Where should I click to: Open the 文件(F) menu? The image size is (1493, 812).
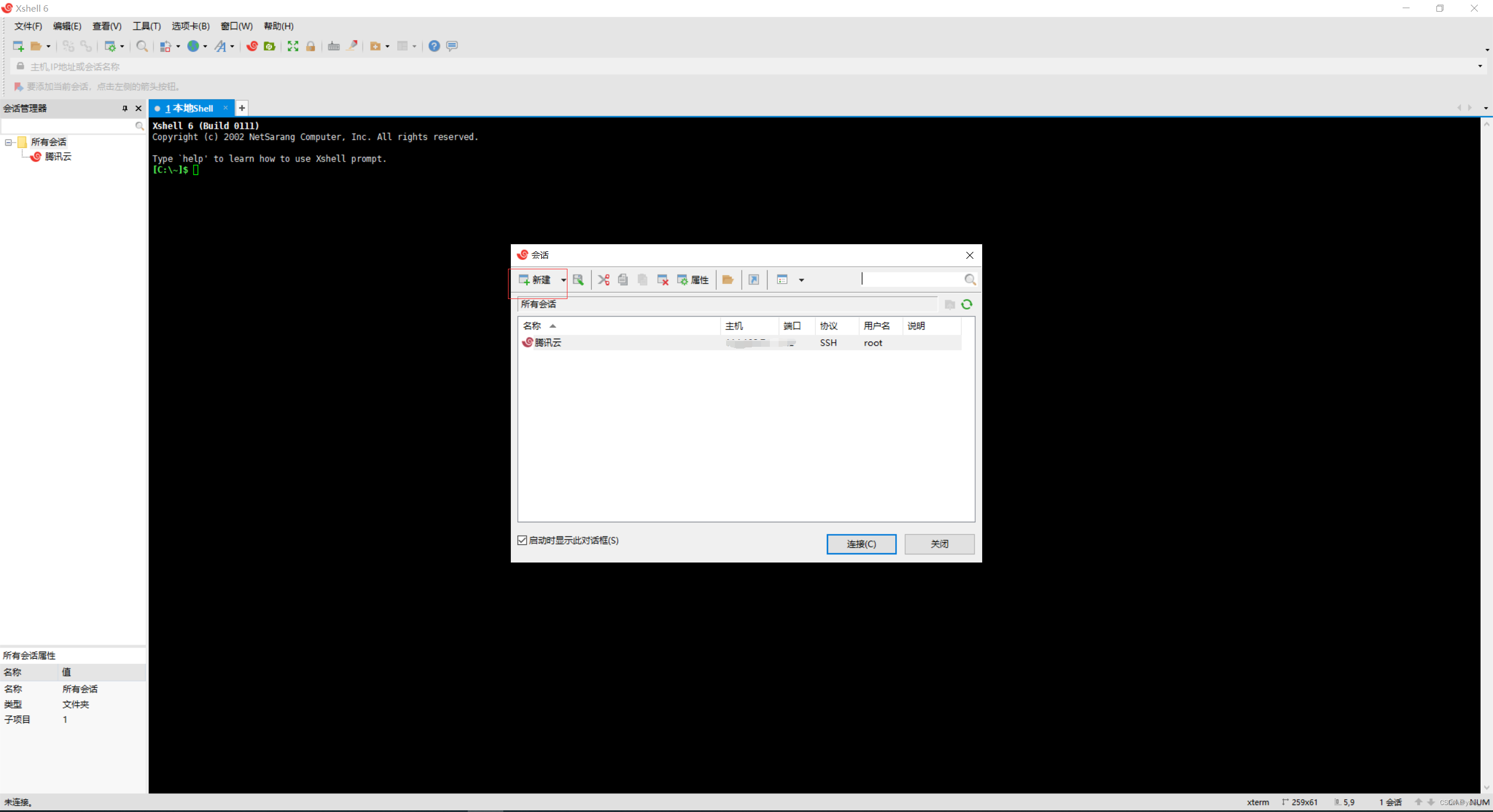click(28, 26)
